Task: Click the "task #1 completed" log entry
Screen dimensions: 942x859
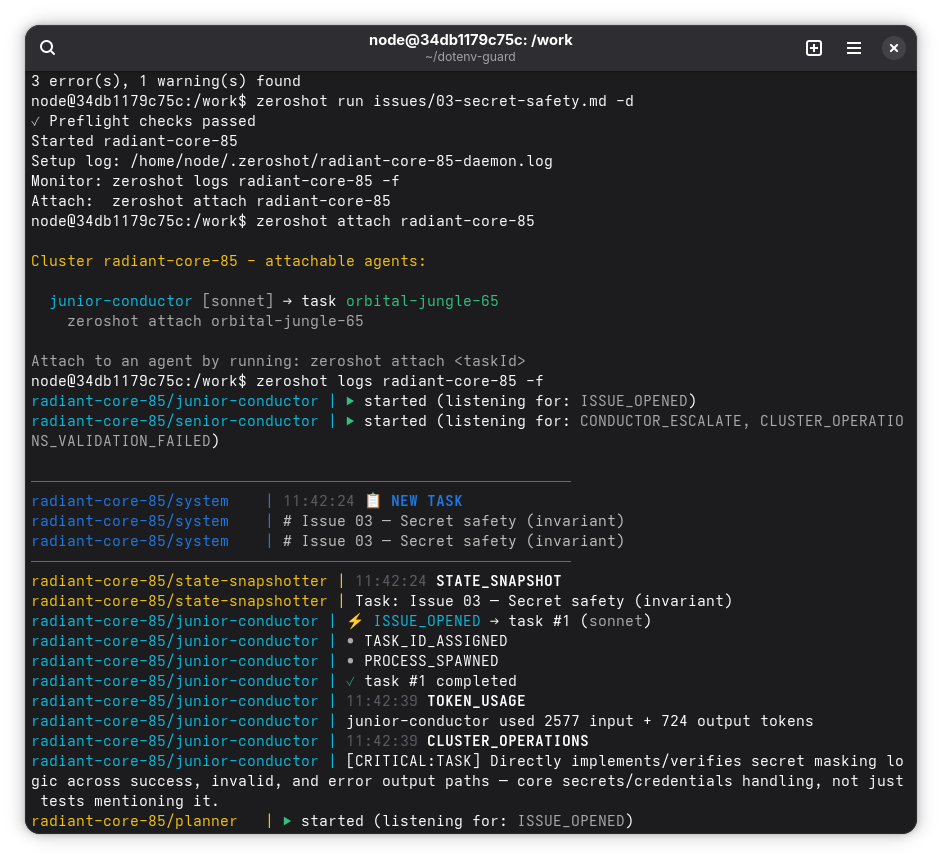Action: click(440, 681)
